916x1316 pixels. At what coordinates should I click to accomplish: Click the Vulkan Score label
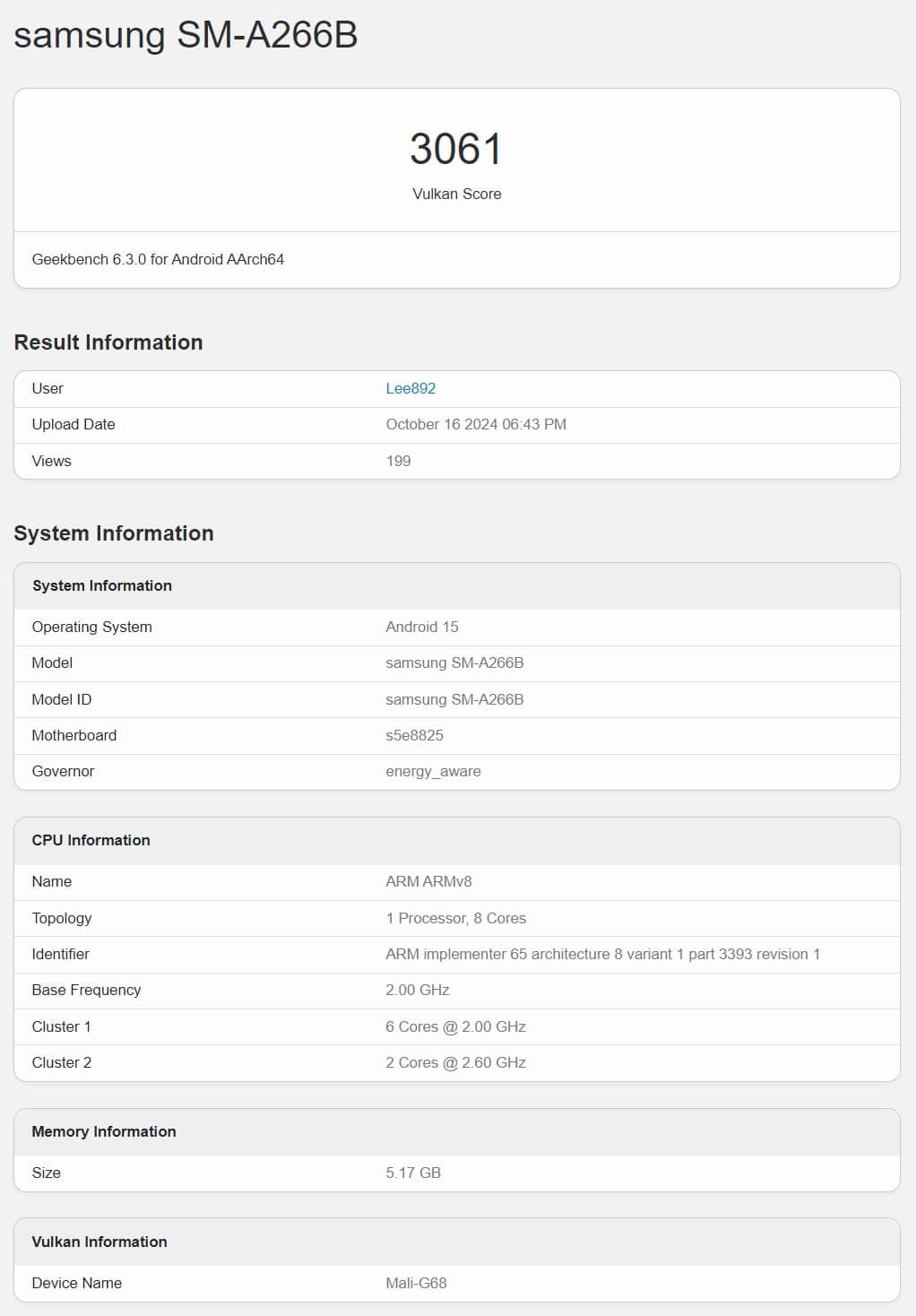pos(456,194)
